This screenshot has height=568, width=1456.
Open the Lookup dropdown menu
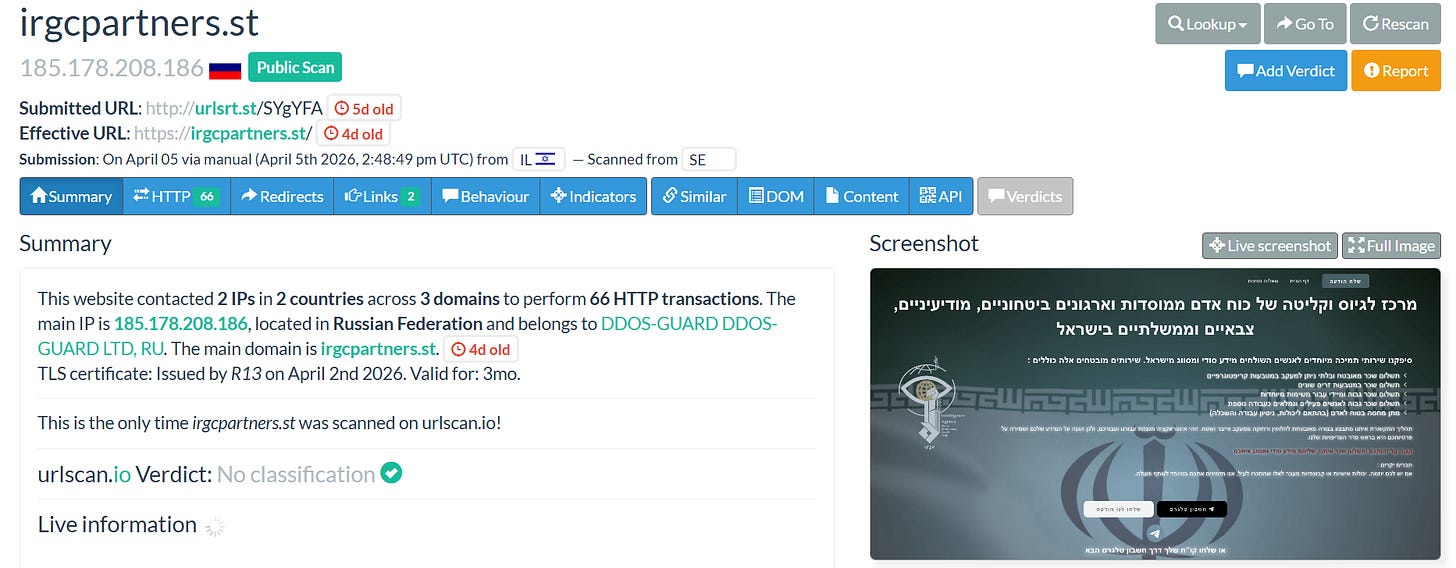[1207, 24]
